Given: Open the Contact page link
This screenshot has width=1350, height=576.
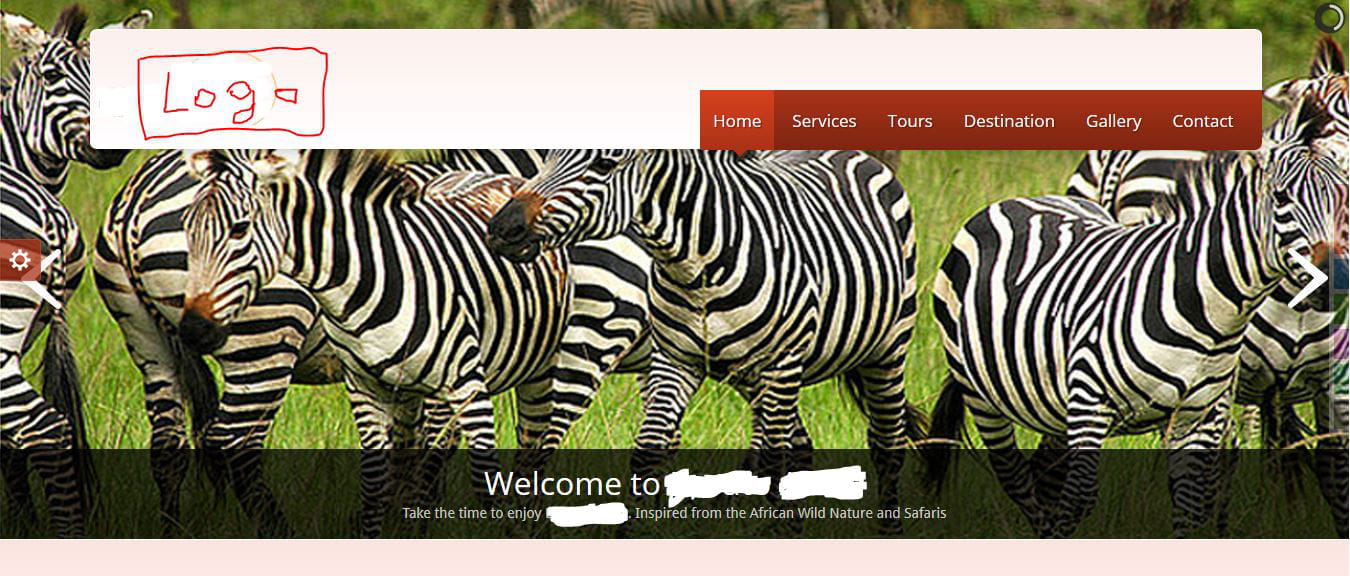Looking at the screenshot, I should (1202, 121).
